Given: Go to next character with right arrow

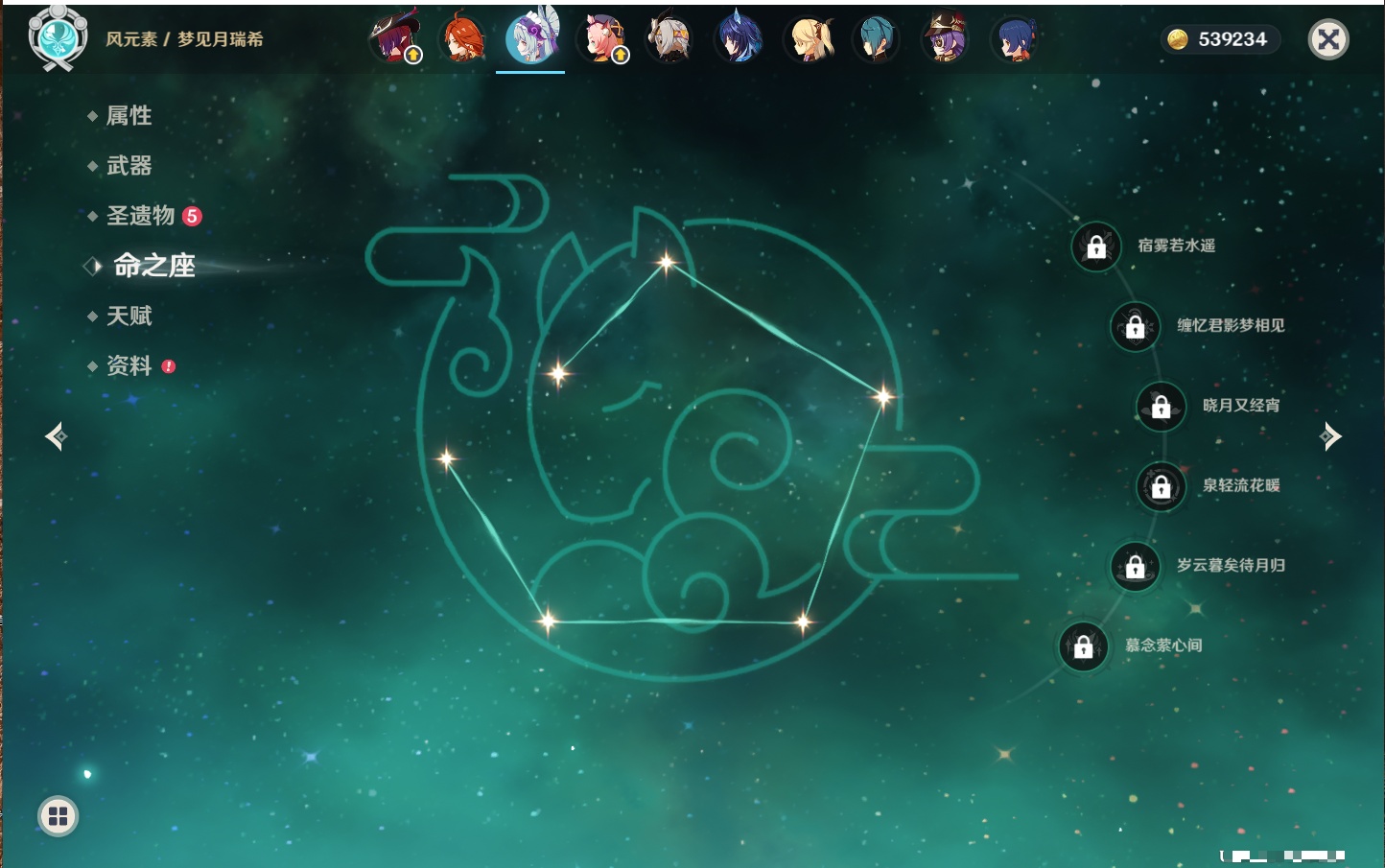Looking at the screenshot, I should pos(1330,436).
